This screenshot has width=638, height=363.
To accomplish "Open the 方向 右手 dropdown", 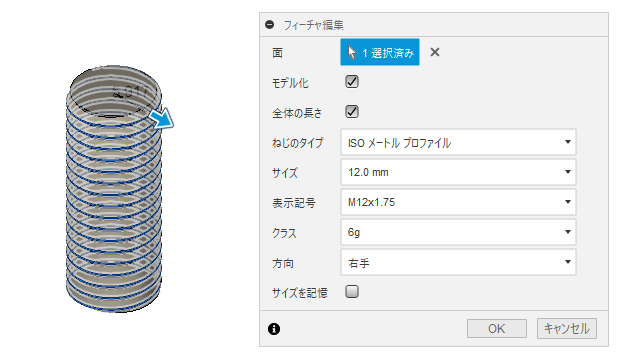I will pos(458,262).
